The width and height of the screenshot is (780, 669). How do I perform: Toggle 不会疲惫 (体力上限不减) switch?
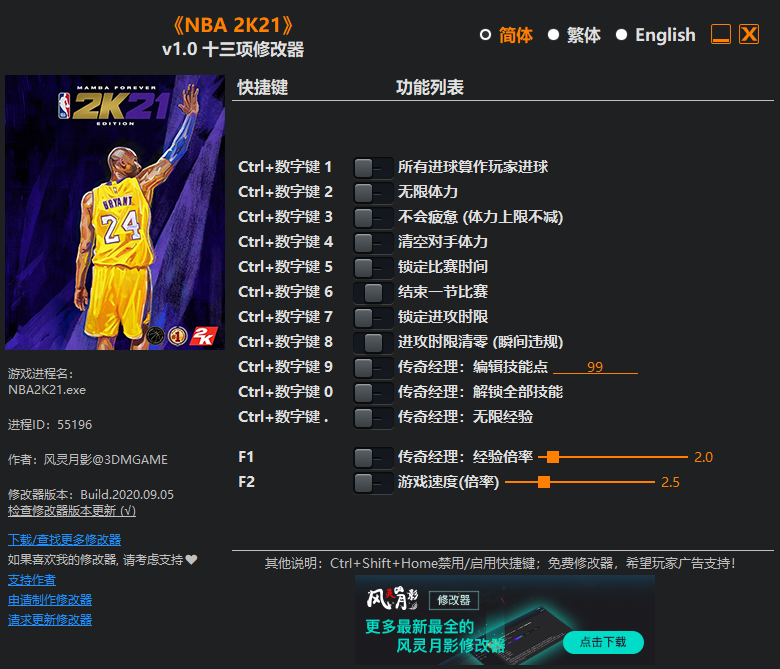pos(373,217)
